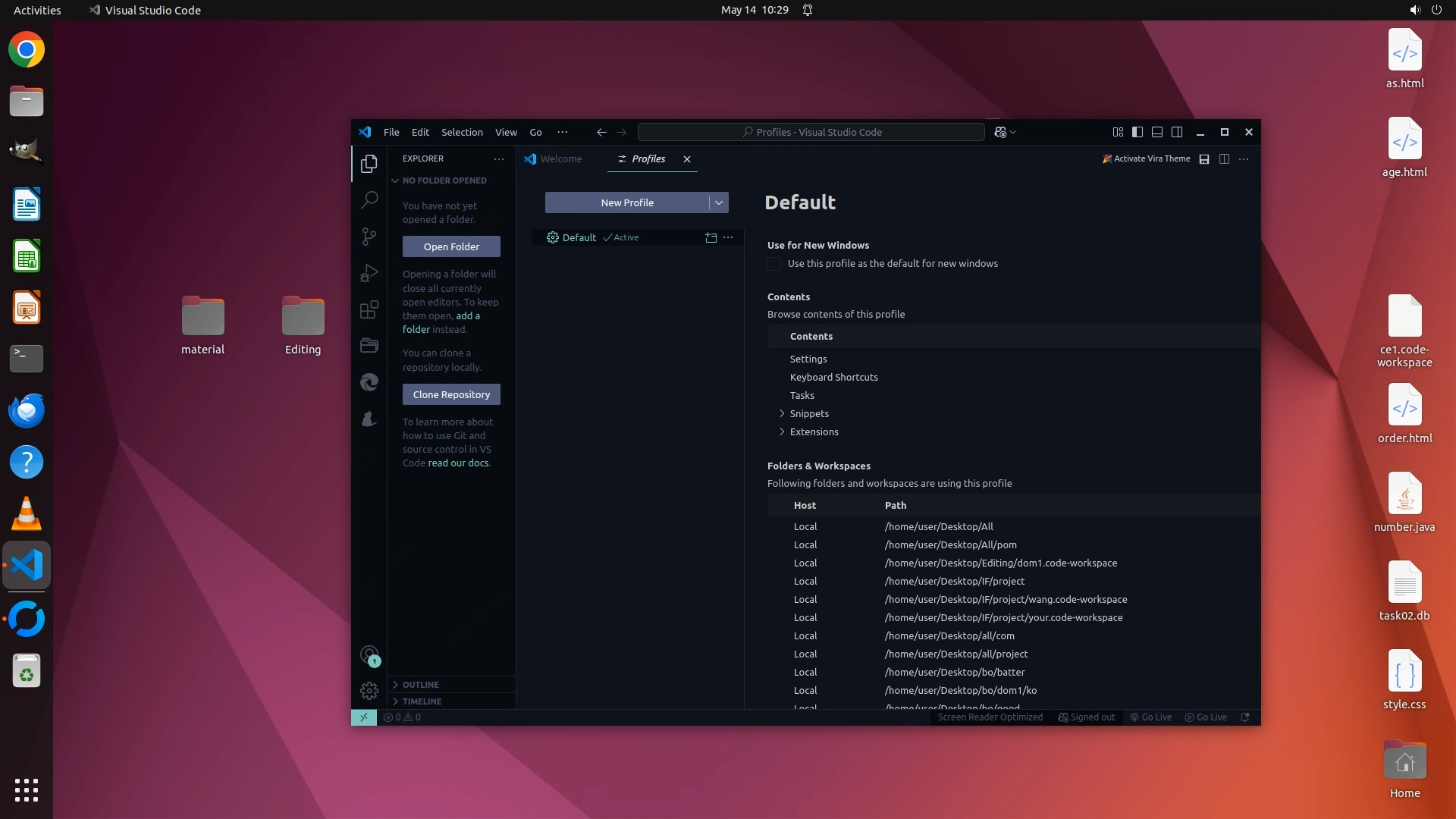The height and width of the screenshot is (819, 1456).
Task: Toggle primary side bar layout button
Action: pyautogui.click(x=1137, y=132)
